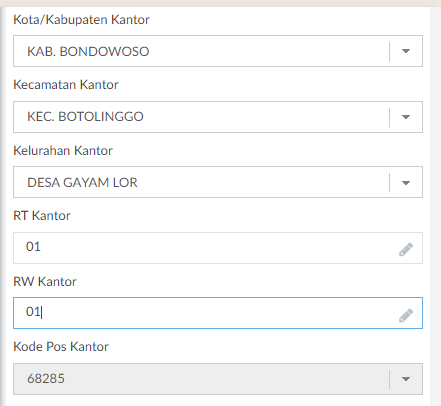This screenshot has width=441, height=406.
Task: Open the Kota/Kabupaten Kantor dropdown arrow
Action: [406, 51]
